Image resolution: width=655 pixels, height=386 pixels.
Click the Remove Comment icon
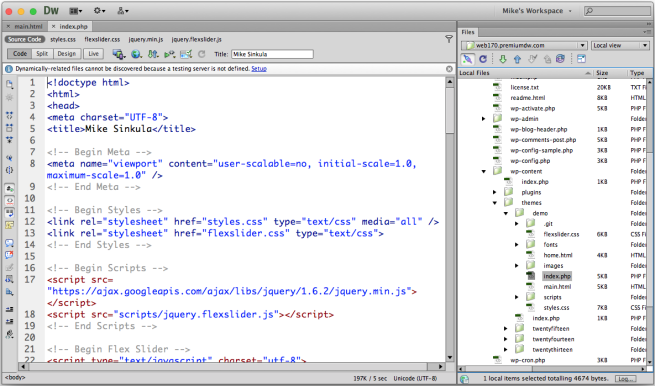click(9, 255)
